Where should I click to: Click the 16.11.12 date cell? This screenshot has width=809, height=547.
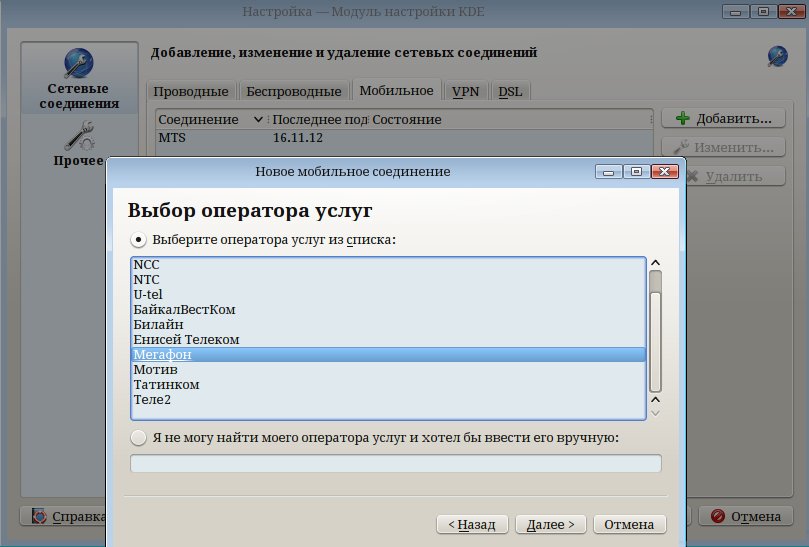click(x=298, y=138)
